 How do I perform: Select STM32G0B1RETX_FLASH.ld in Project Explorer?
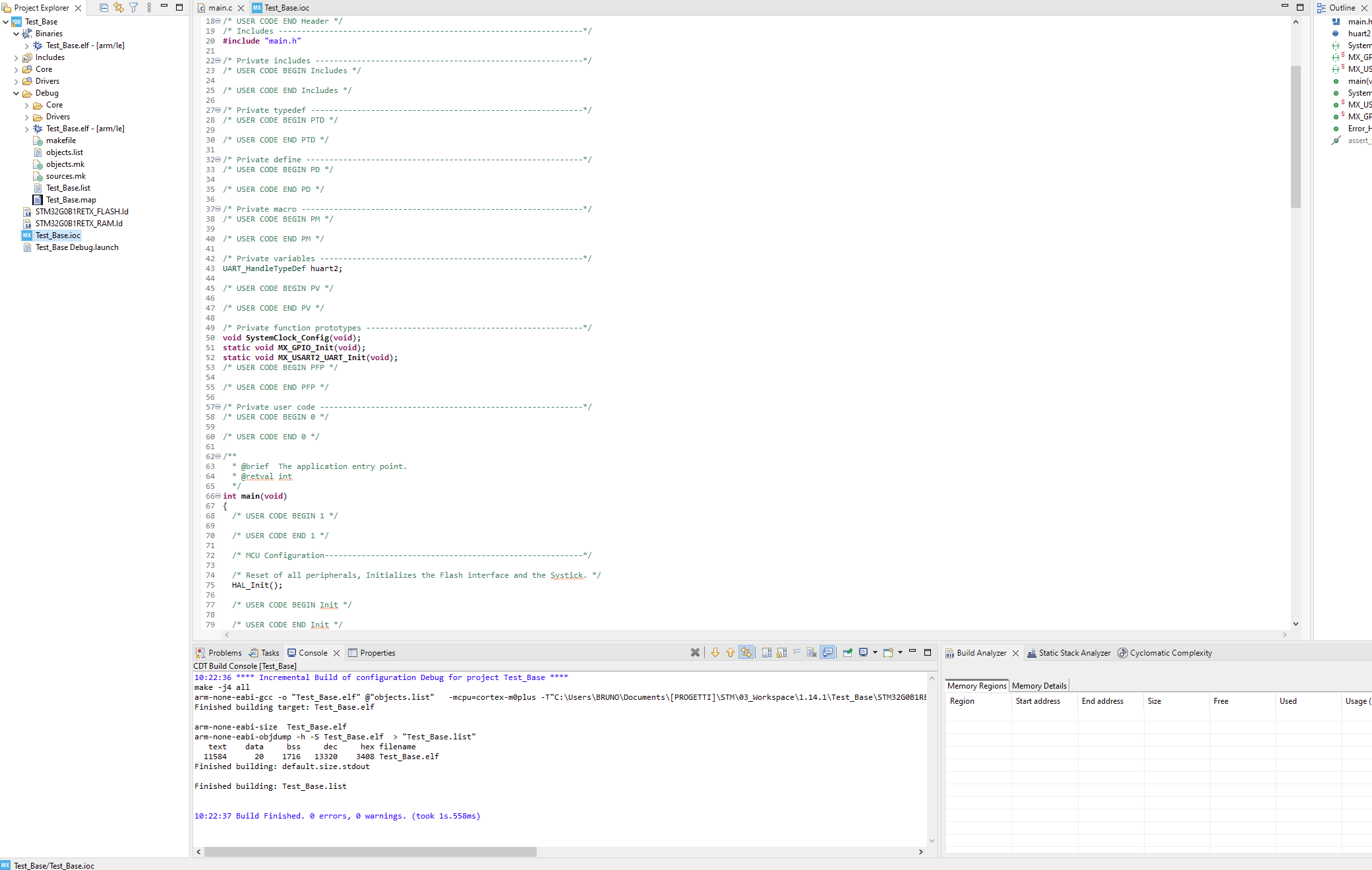pyautogui.click(x=82, y=212)
